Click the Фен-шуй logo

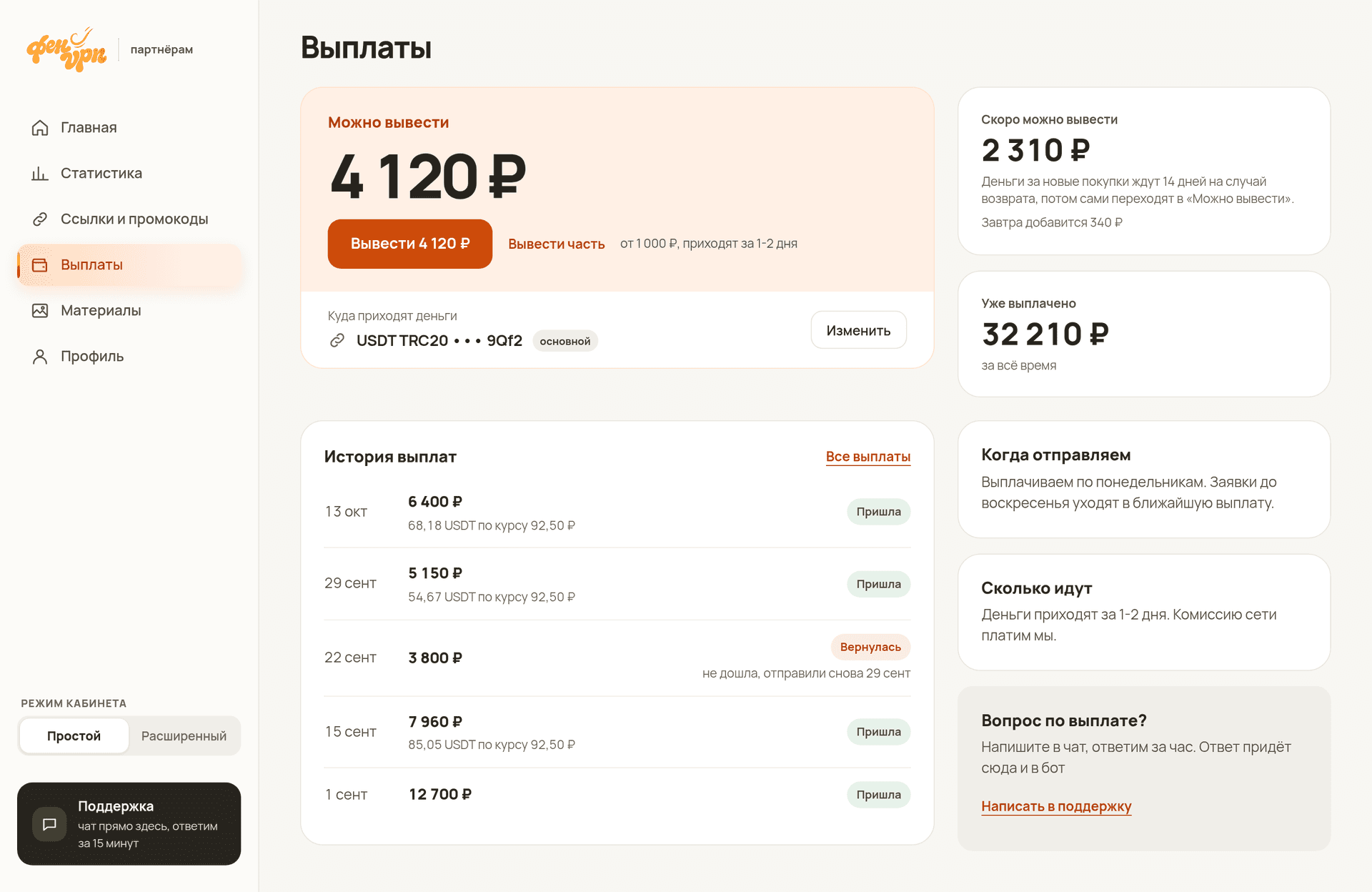(66, 49)
